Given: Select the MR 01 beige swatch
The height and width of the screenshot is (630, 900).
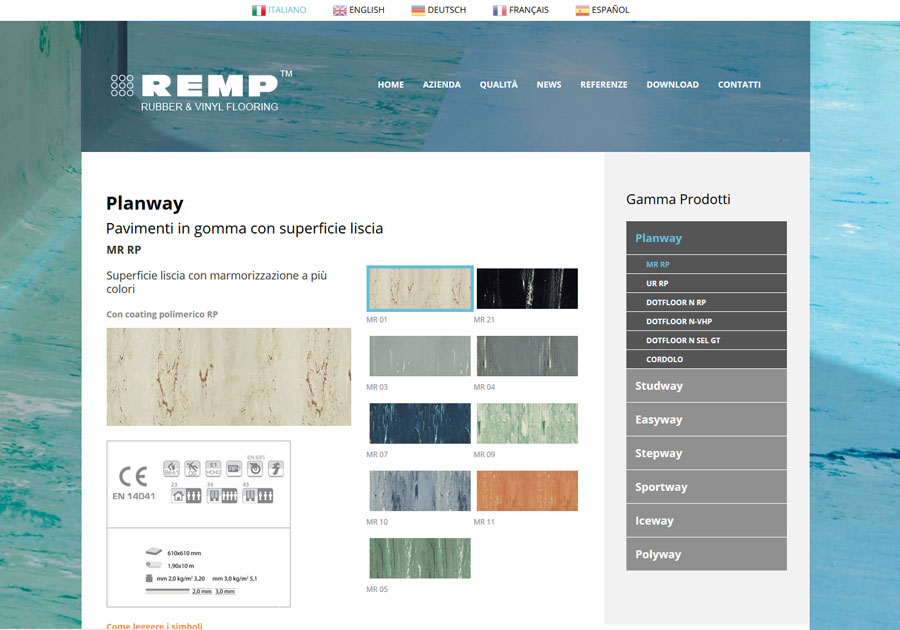Looking at the screenshot, I should (x=420, y=289).
